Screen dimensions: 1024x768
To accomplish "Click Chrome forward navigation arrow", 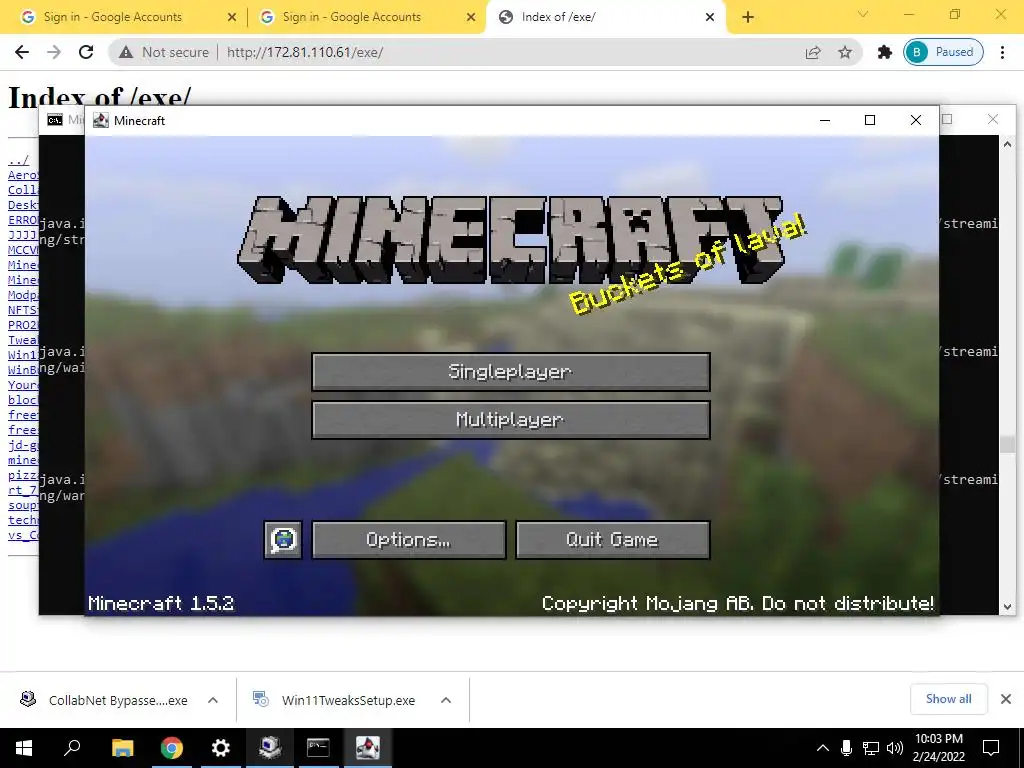I will 54,52.
